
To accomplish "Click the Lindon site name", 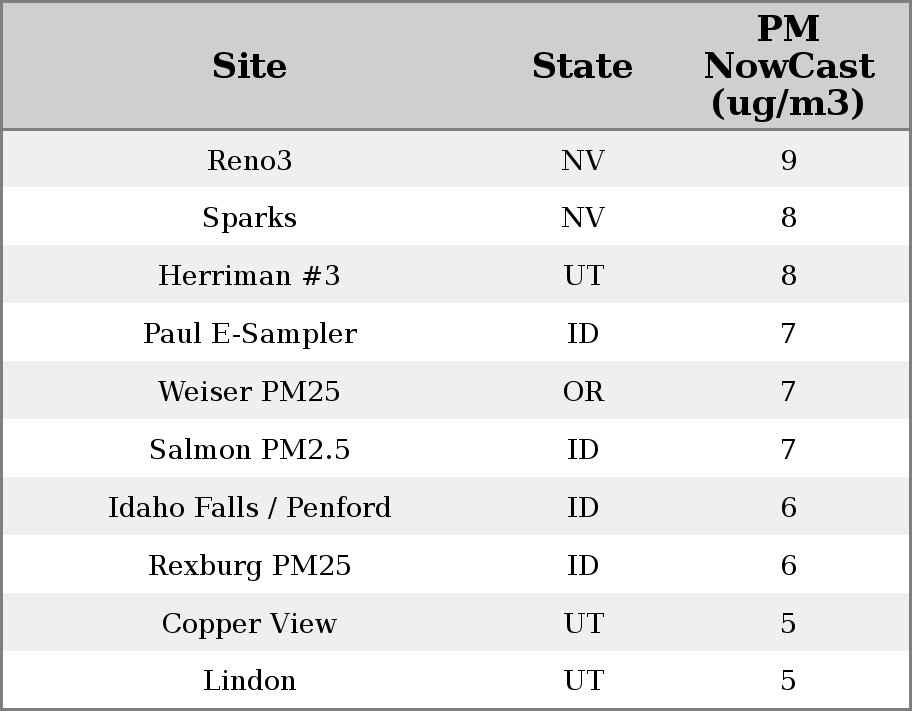I will click(249, 681).
